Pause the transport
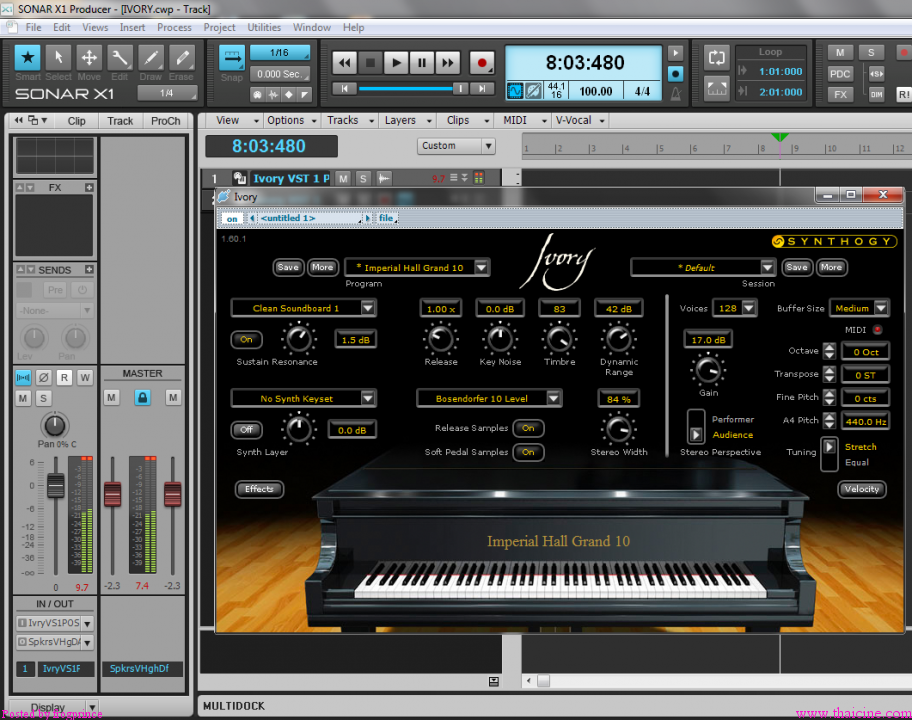912x720 pixels. coord(422,62)
